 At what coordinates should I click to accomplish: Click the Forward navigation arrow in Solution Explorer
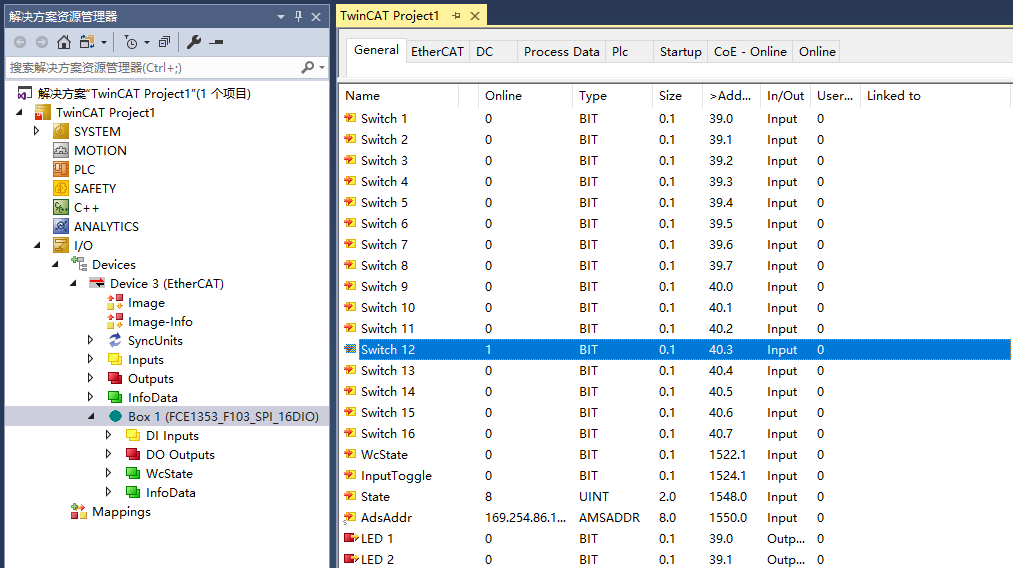(41, 42)
